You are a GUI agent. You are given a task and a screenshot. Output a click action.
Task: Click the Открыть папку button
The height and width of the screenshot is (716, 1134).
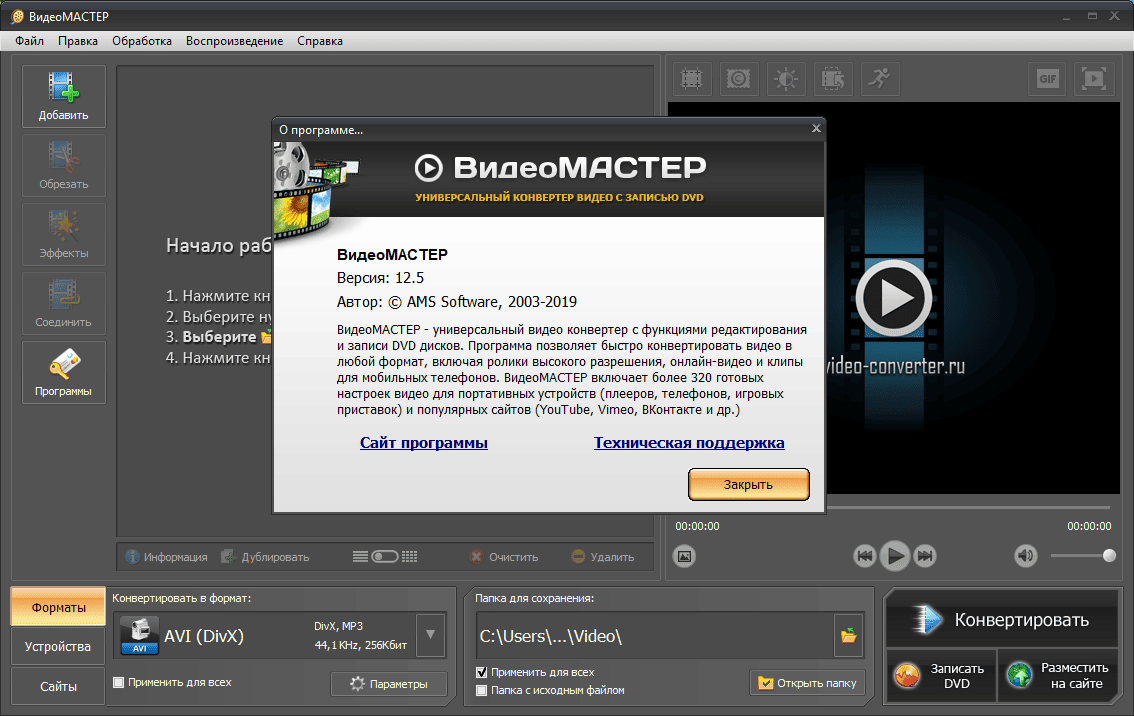point(807,683)
